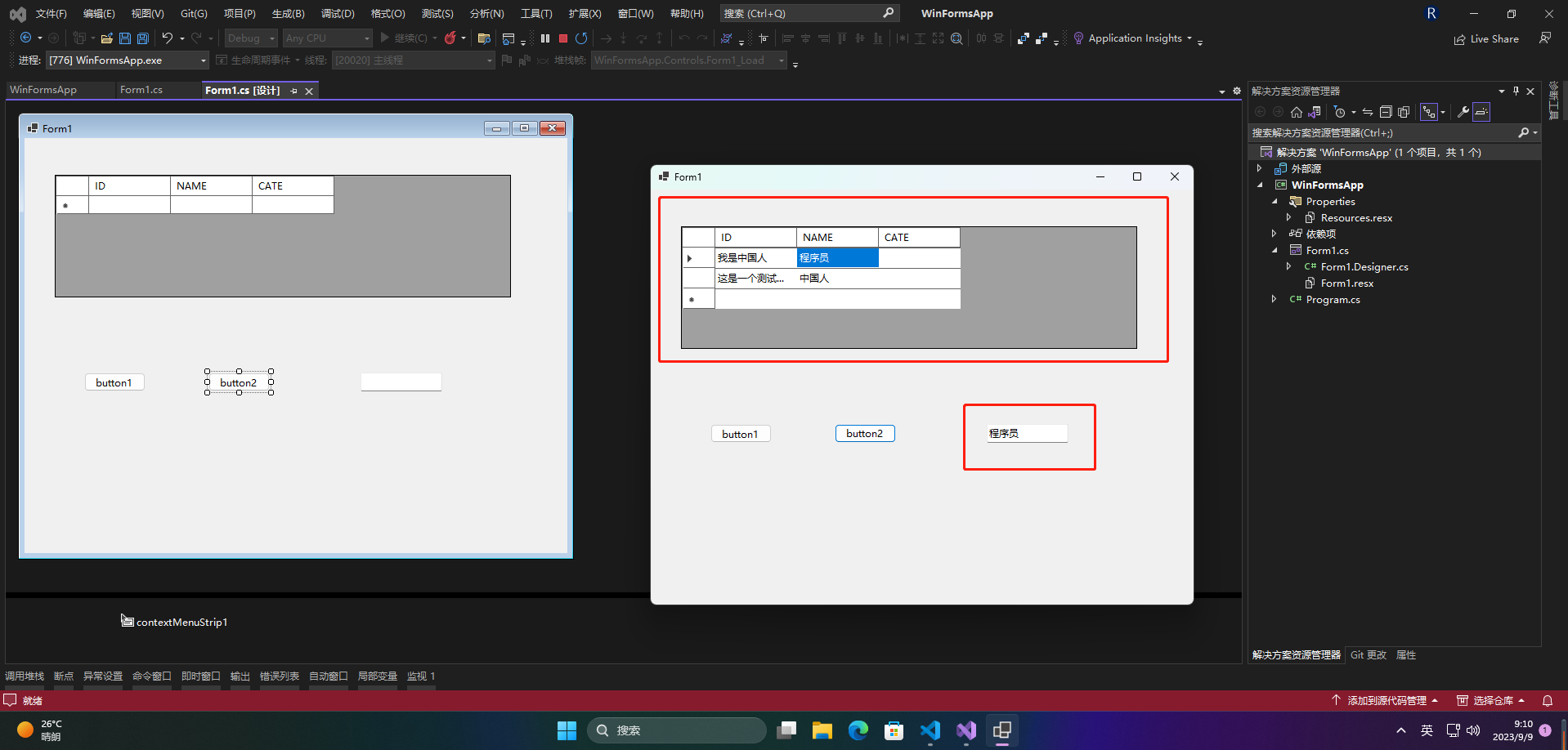
Task: Toggle the preview selected items button
Action: point(1482,112)
